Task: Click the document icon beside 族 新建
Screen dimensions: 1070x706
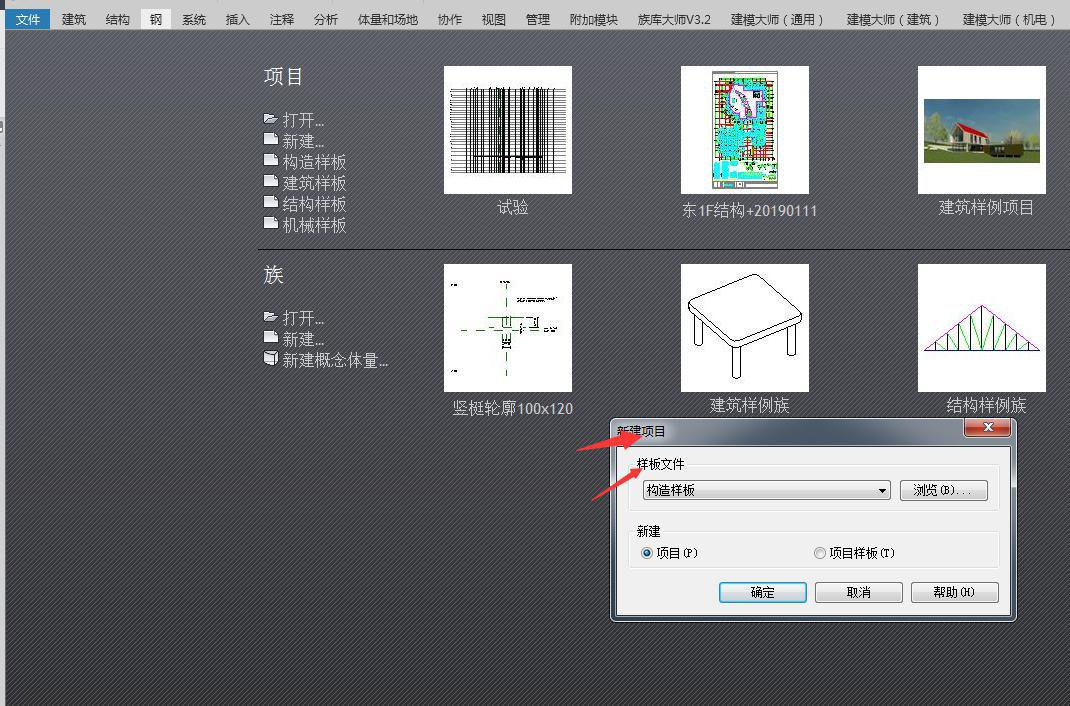Action: pyautogui.click(x=270, y=337)
